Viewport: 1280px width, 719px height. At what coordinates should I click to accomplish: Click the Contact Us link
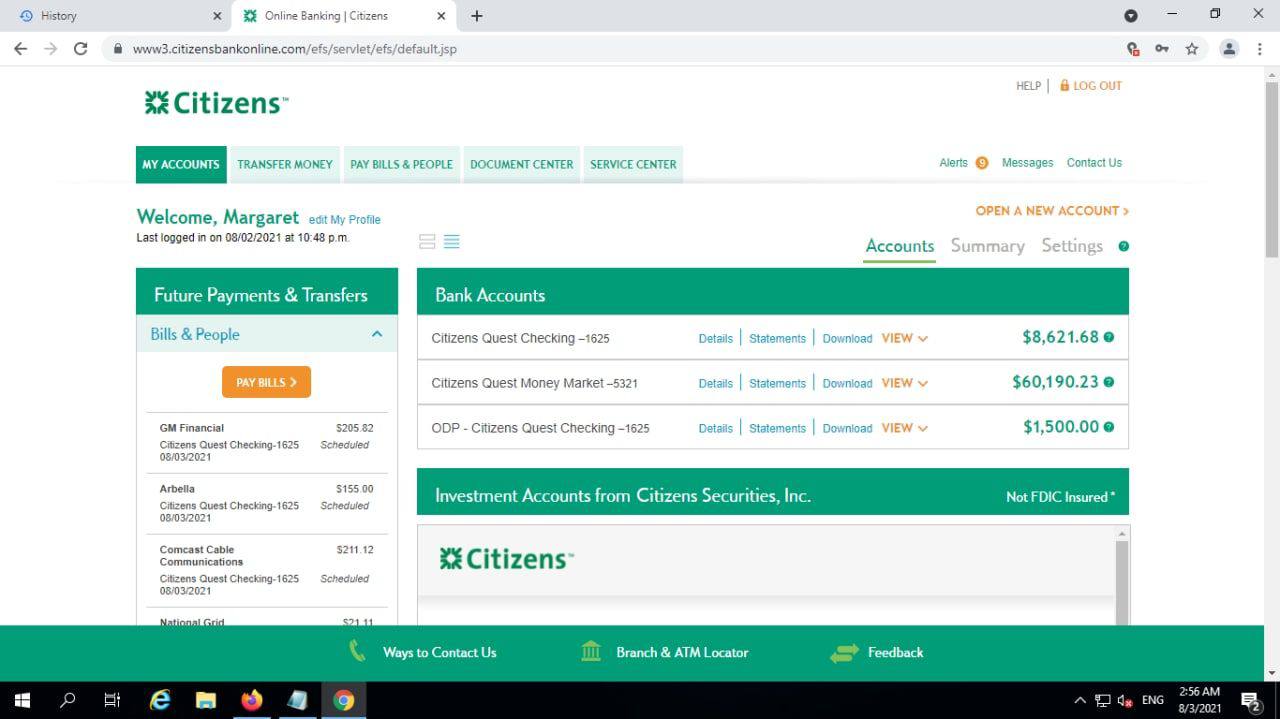(x=1094, y=163)
